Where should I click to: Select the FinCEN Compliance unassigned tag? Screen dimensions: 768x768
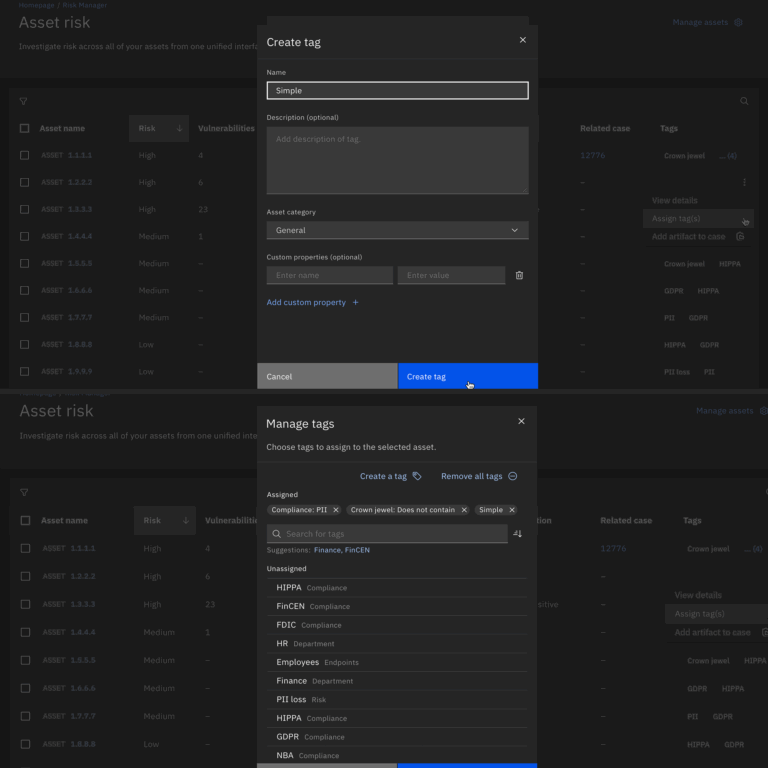coord(397,606)
